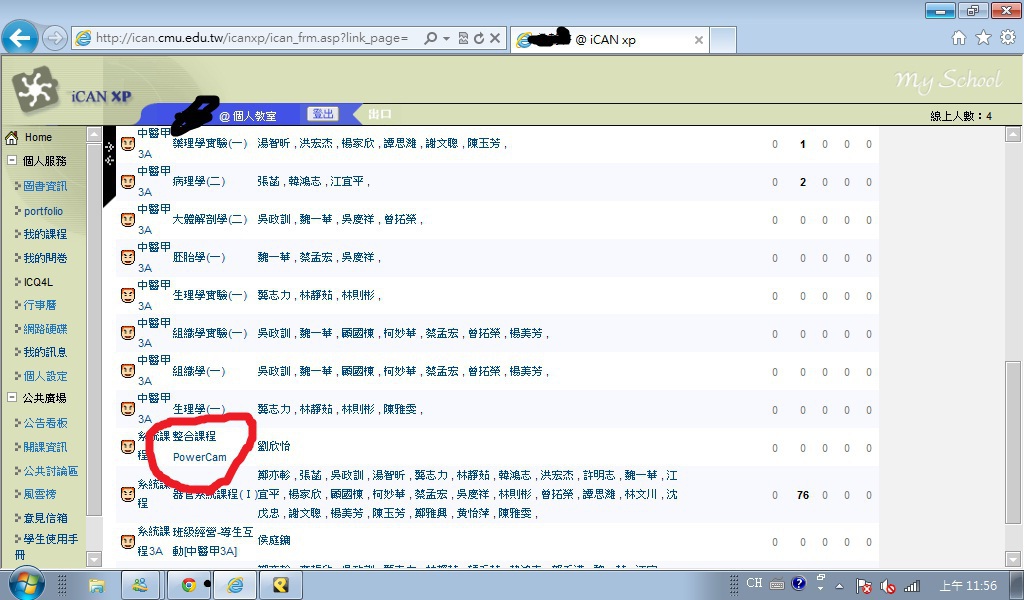Open 我的訊息 in the sidebar
Image resolution: width=1024 pixels, height=600 pixels.
coord(45,352)
